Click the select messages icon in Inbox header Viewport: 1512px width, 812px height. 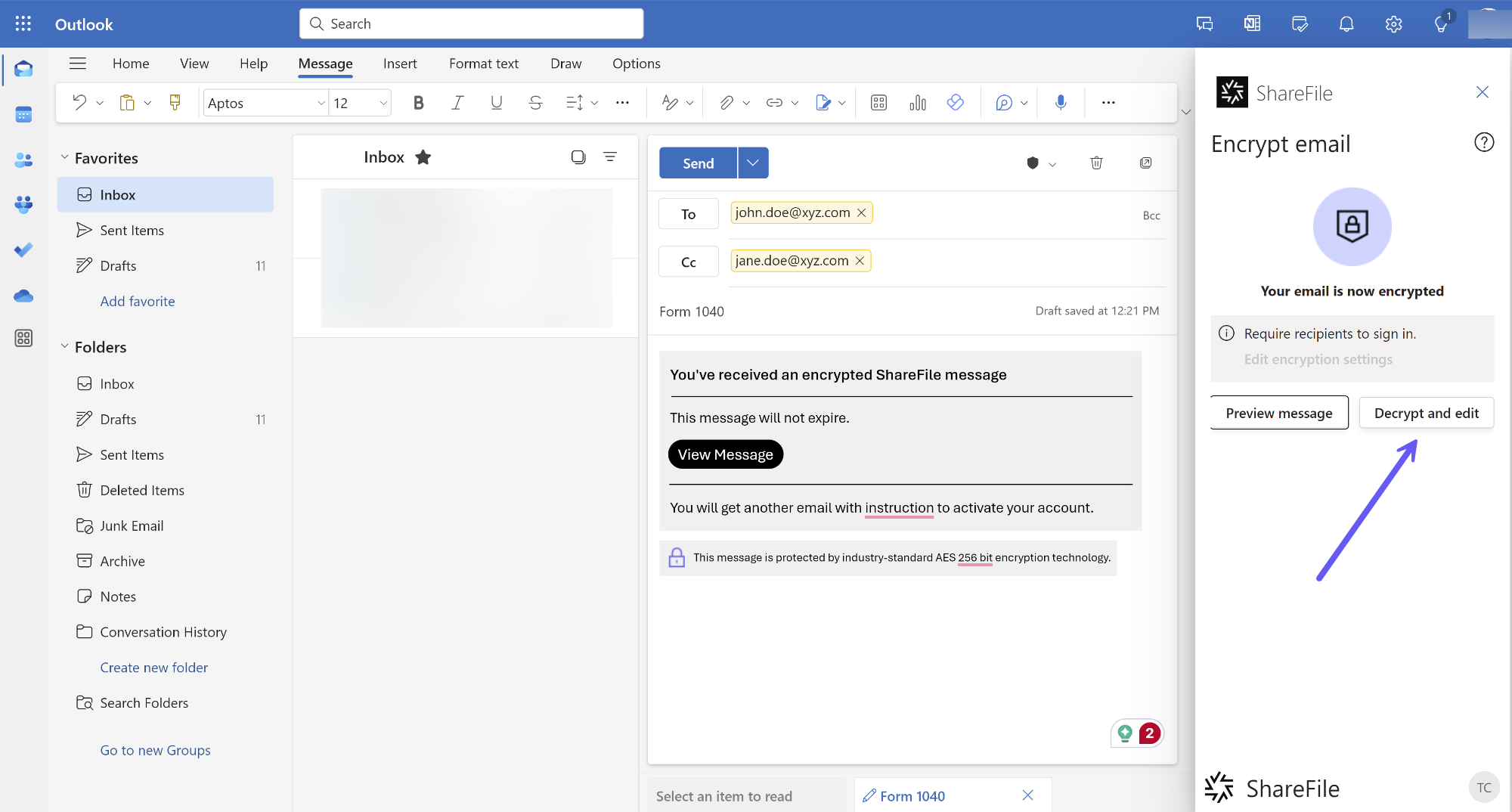pos(578,157)
